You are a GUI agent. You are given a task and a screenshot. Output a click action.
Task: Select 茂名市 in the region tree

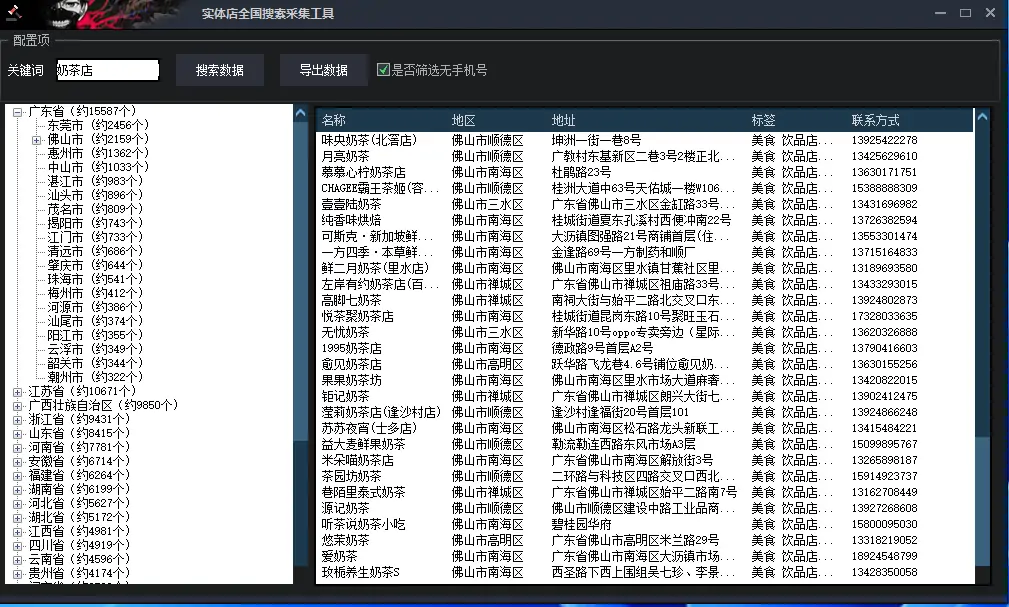tap(95, 209)
